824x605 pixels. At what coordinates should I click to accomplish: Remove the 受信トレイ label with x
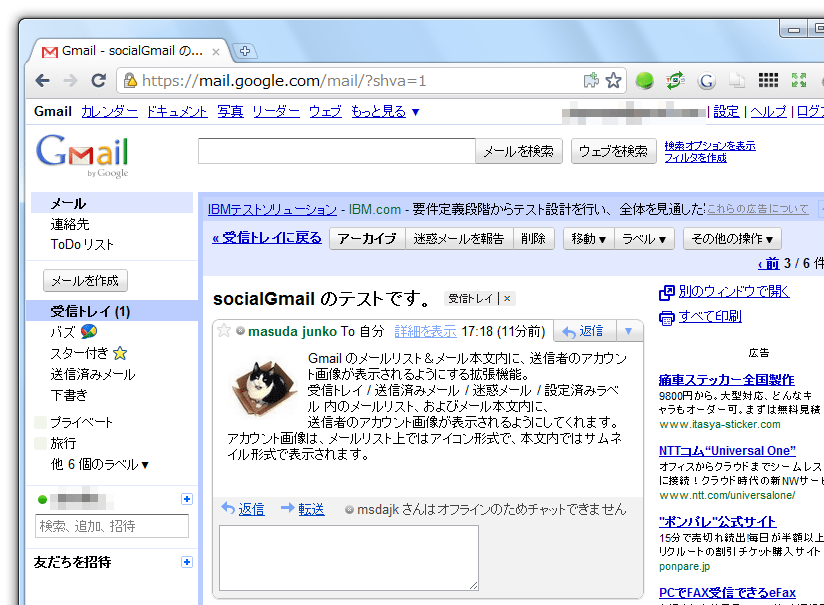(507, 299)
